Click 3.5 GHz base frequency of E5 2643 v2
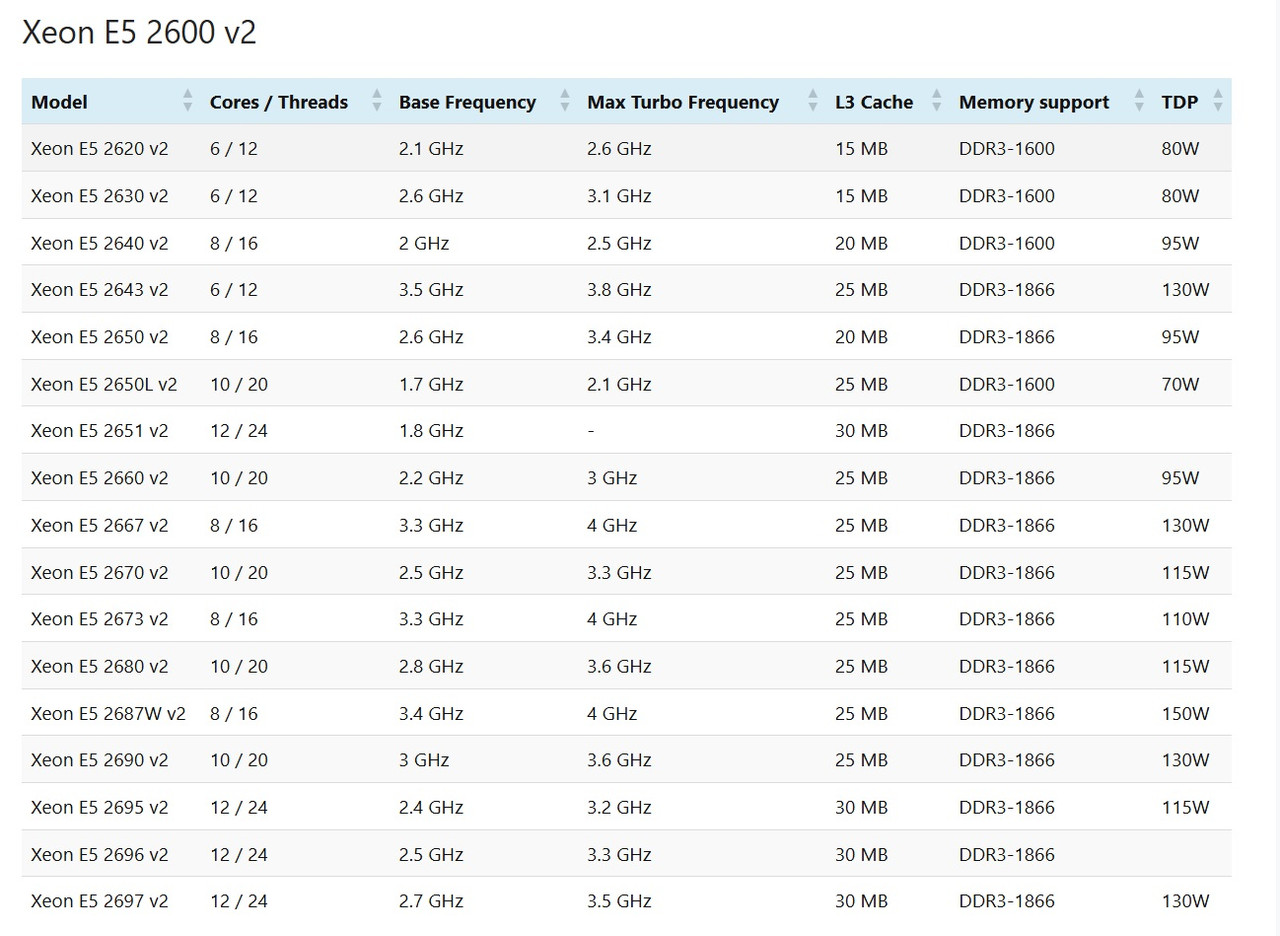The image size is (1280, 936). click(x=431, y=290)
